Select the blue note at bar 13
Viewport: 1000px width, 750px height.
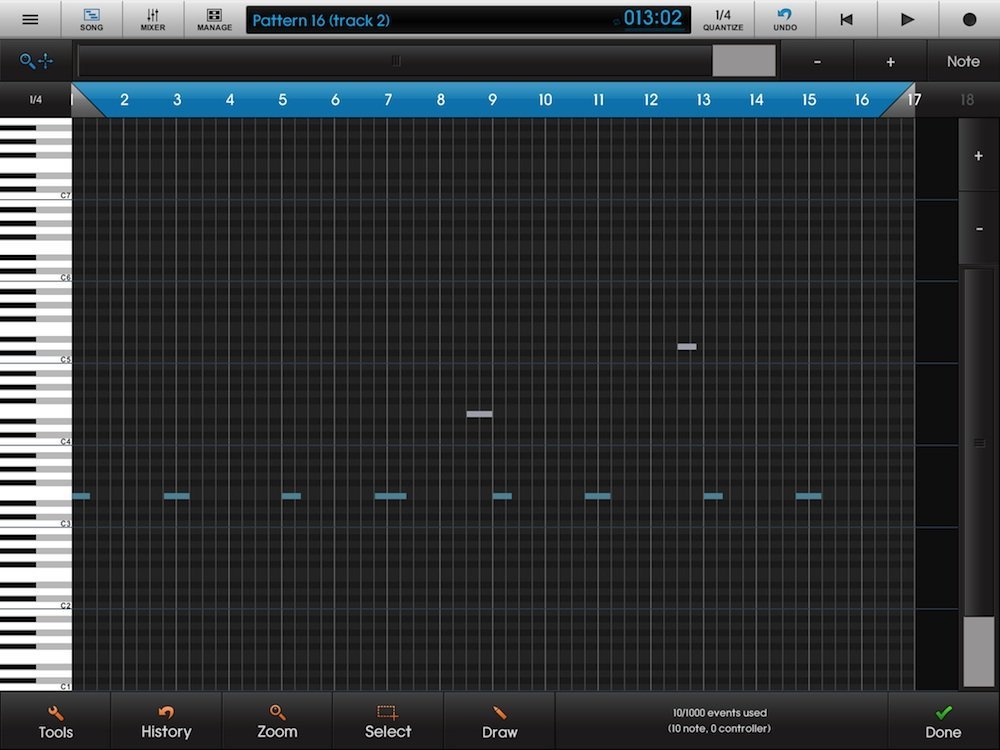point(713,496)
